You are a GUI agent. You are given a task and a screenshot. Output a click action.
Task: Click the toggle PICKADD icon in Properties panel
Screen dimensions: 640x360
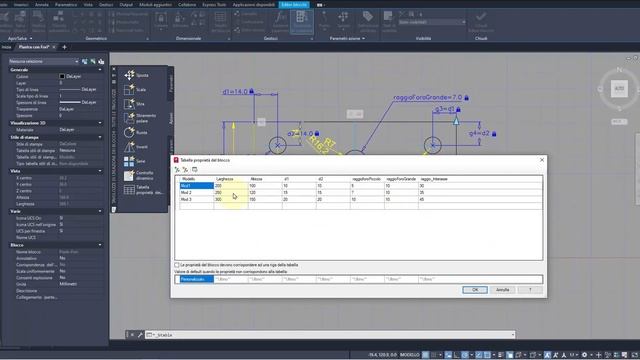[84, 61]
